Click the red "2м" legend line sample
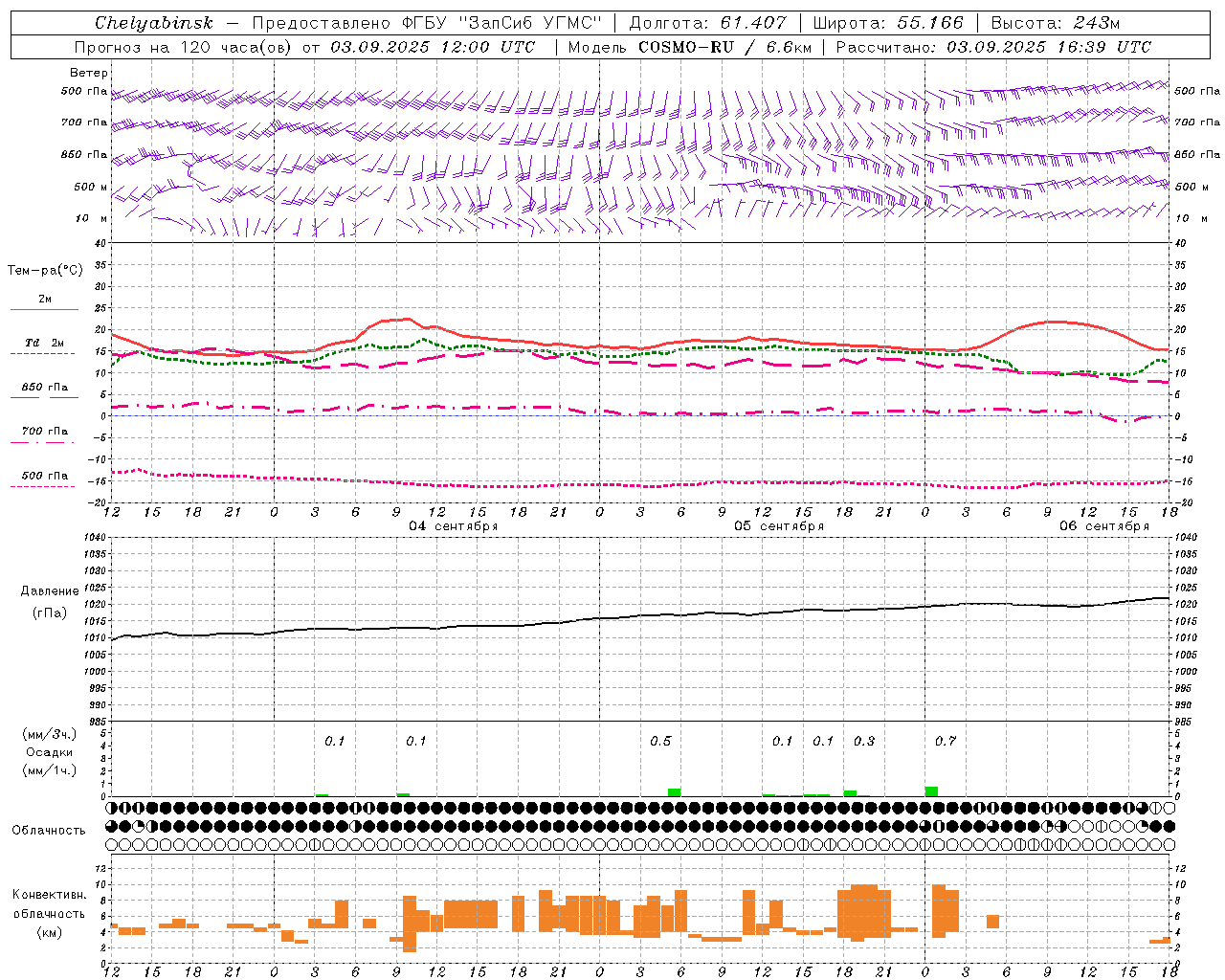The height and width of the screenshot is (980, 1225). pos(44,310)
